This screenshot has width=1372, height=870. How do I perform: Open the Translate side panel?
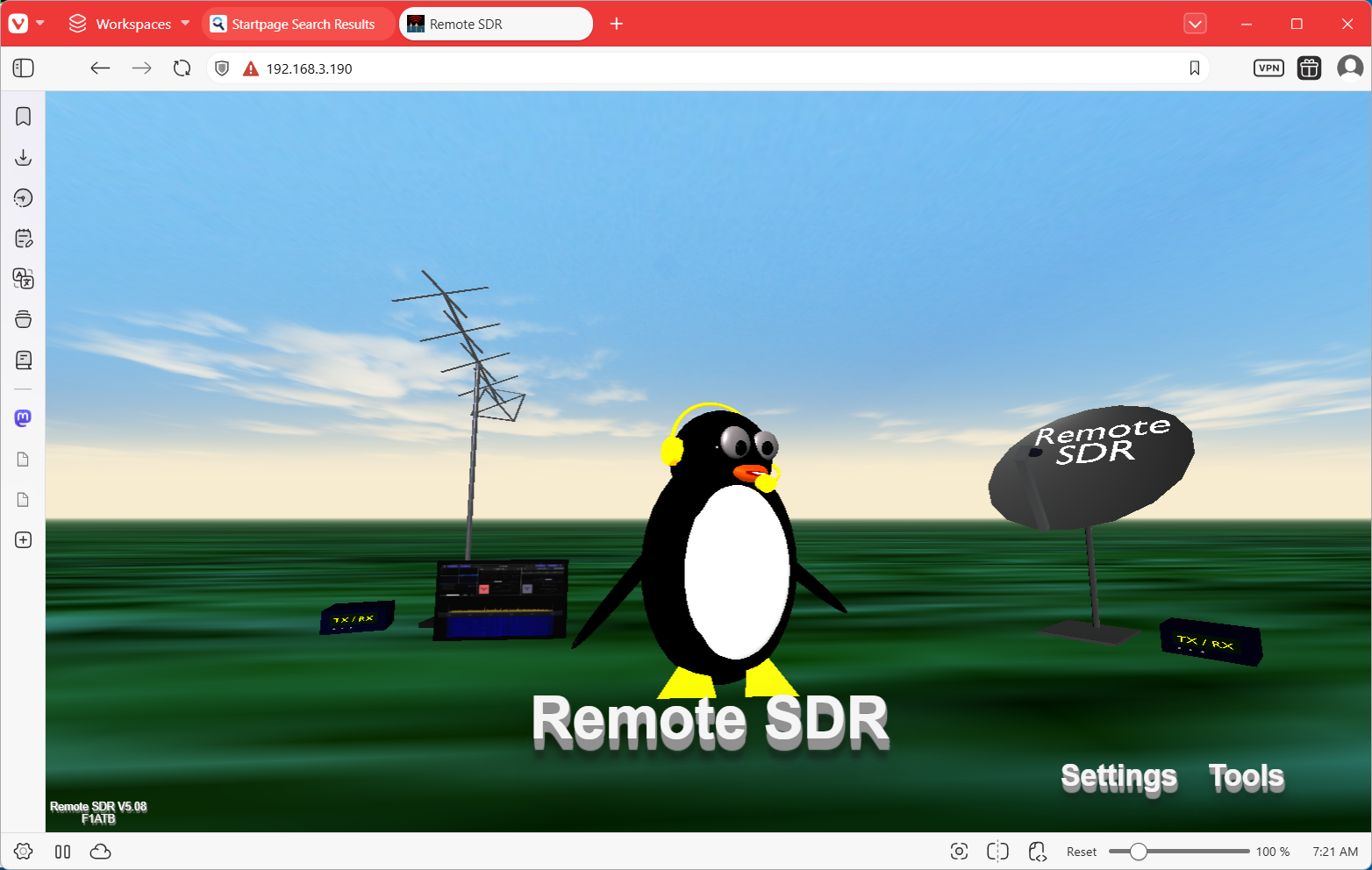click(x=24, y=279)
